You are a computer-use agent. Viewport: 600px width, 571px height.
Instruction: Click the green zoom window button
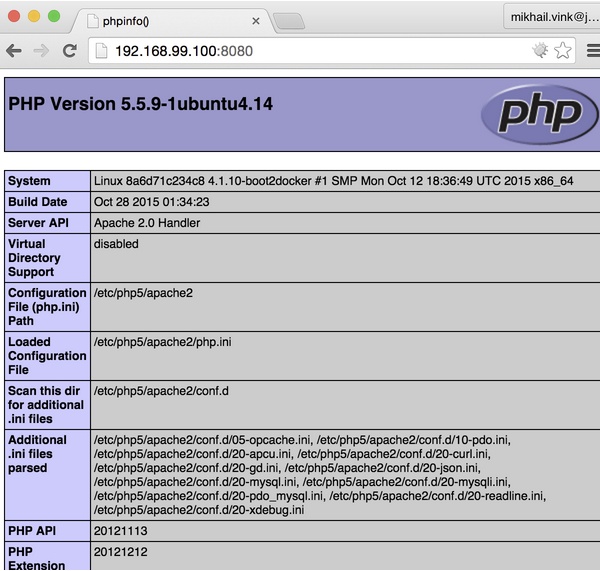pos(54,16)
